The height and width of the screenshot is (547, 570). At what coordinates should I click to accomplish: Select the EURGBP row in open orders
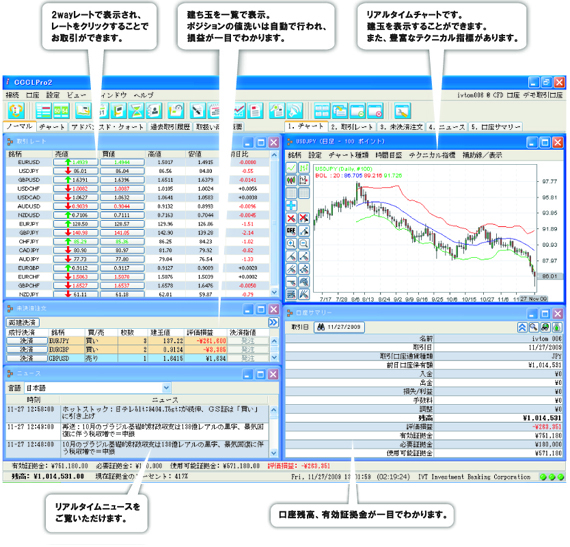(x=138, y=350)
